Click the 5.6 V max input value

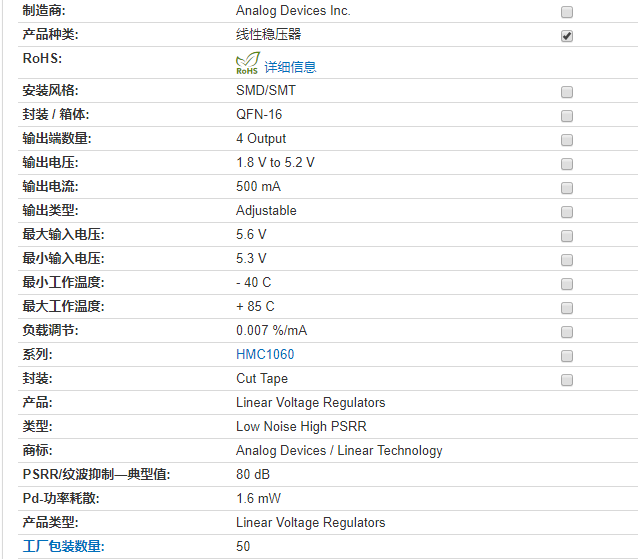click(x=251, y=235)
